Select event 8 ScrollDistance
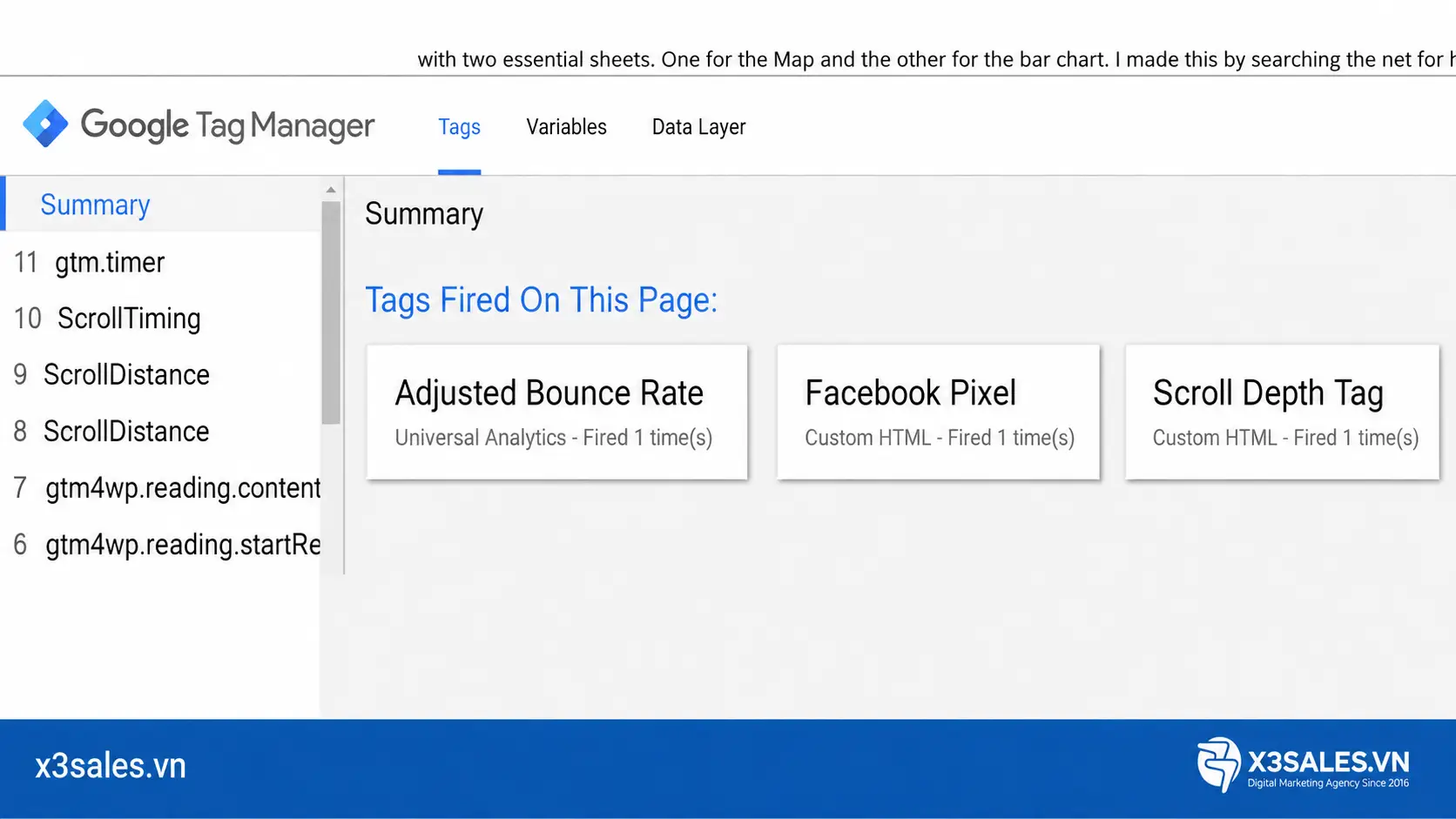This screenshot has width=1456, height=819. (161, 432)
